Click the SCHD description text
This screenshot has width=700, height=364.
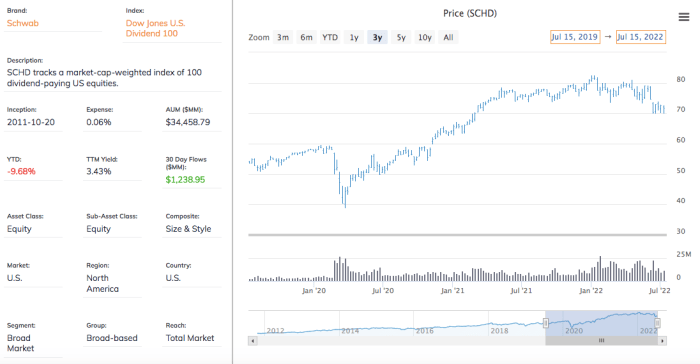click(x=104, y=78)
